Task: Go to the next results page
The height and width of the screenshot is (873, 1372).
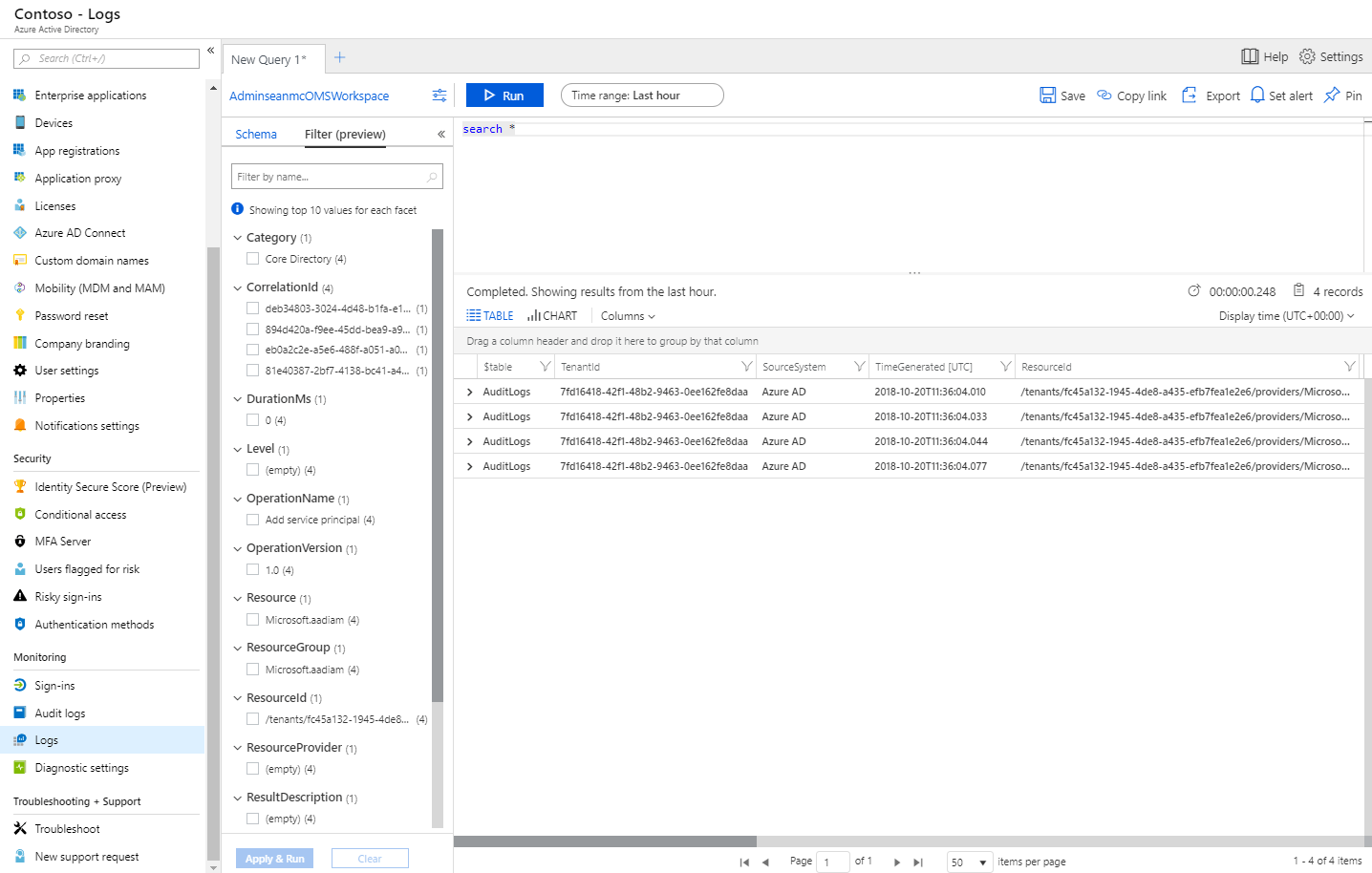Action: [897, 862]
